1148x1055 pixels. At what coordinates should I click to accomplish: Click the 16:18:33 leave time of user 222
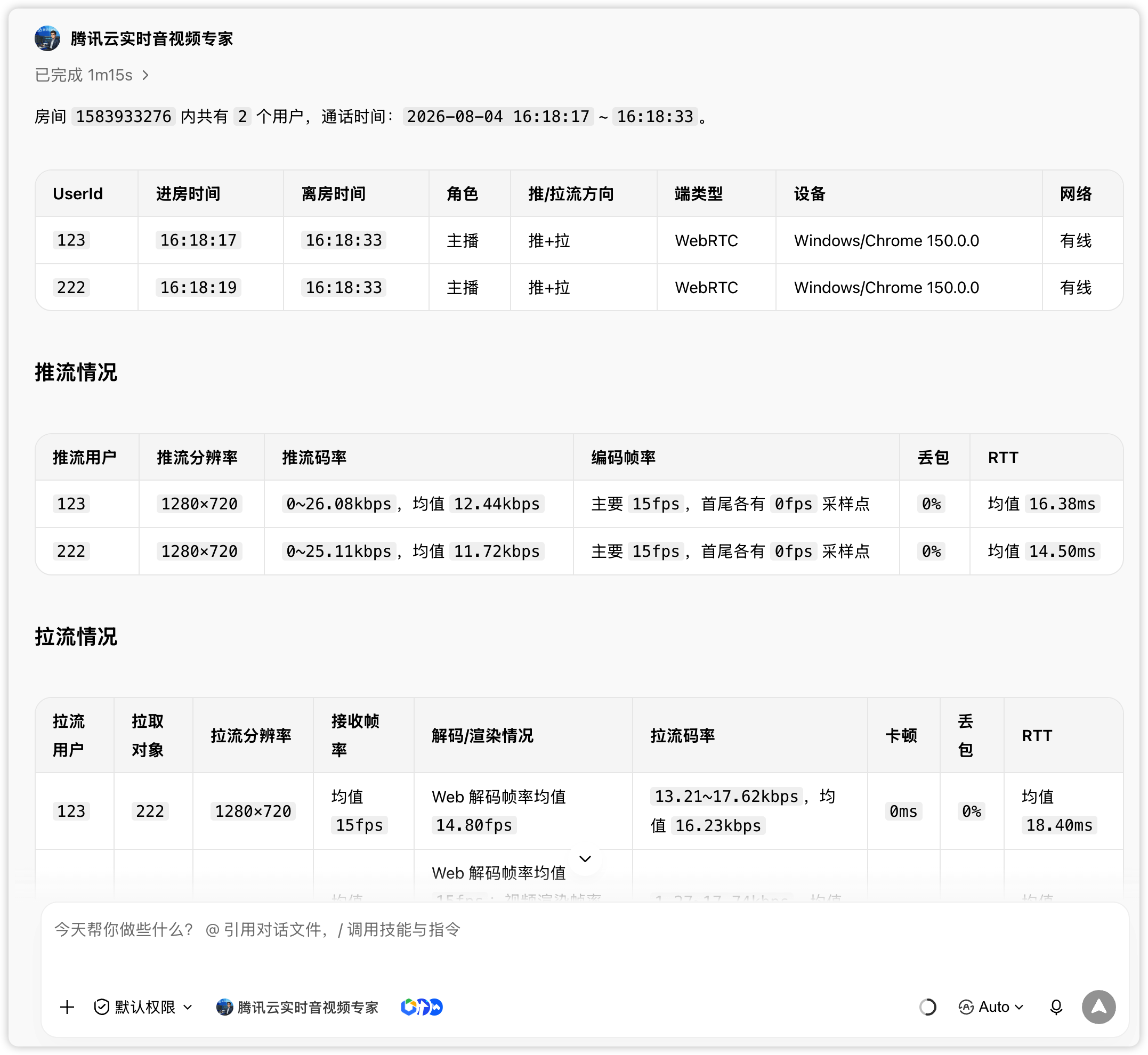(344, 287)
